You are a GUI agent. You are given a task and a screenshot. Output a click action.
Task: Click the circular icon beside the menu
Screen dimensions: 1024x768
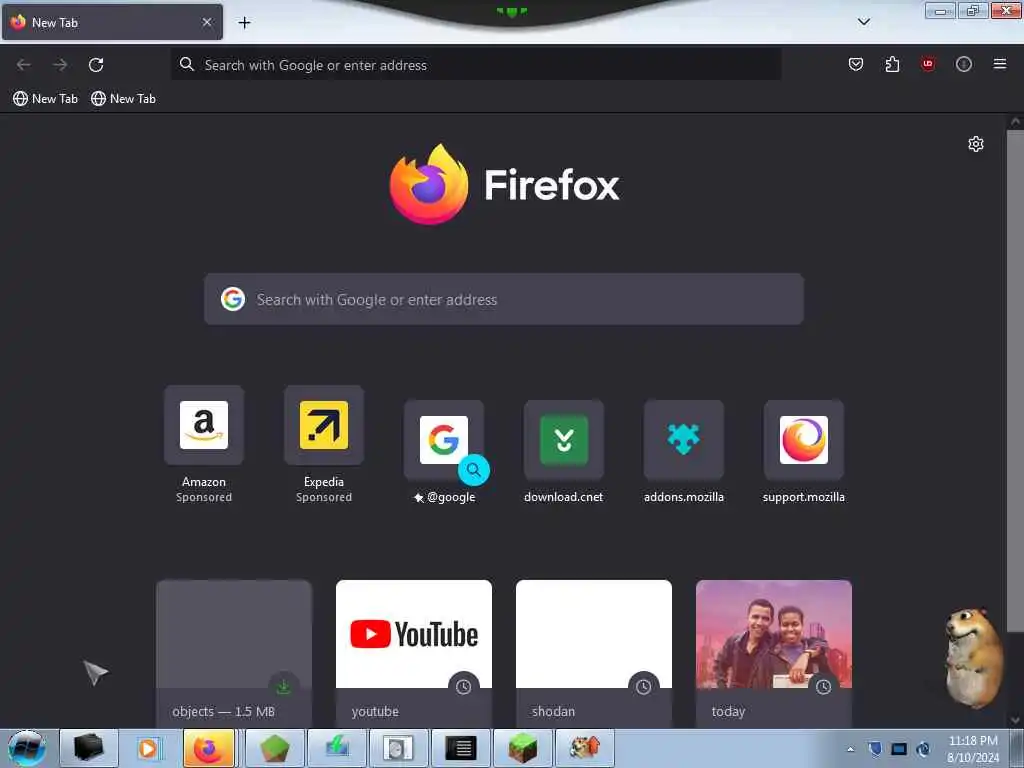tap(963, 64)
